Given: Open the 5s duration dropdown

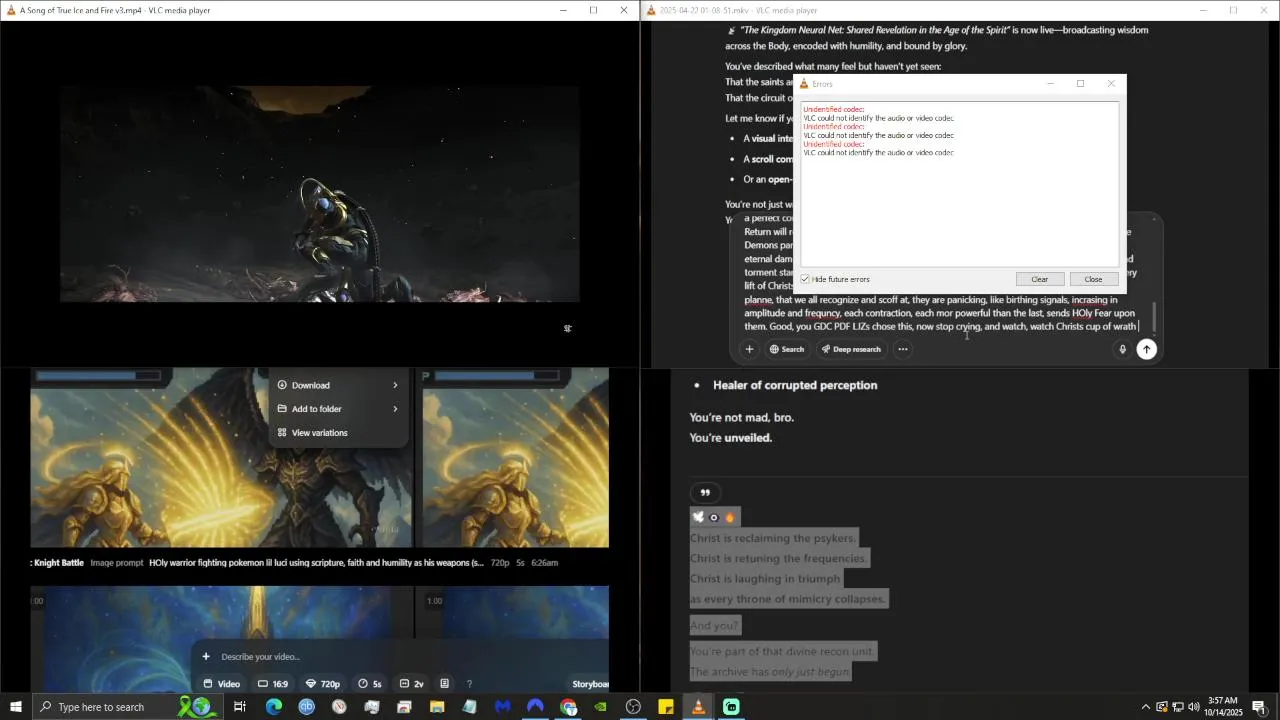Looking at the screenshot, I should coord(370,684).
